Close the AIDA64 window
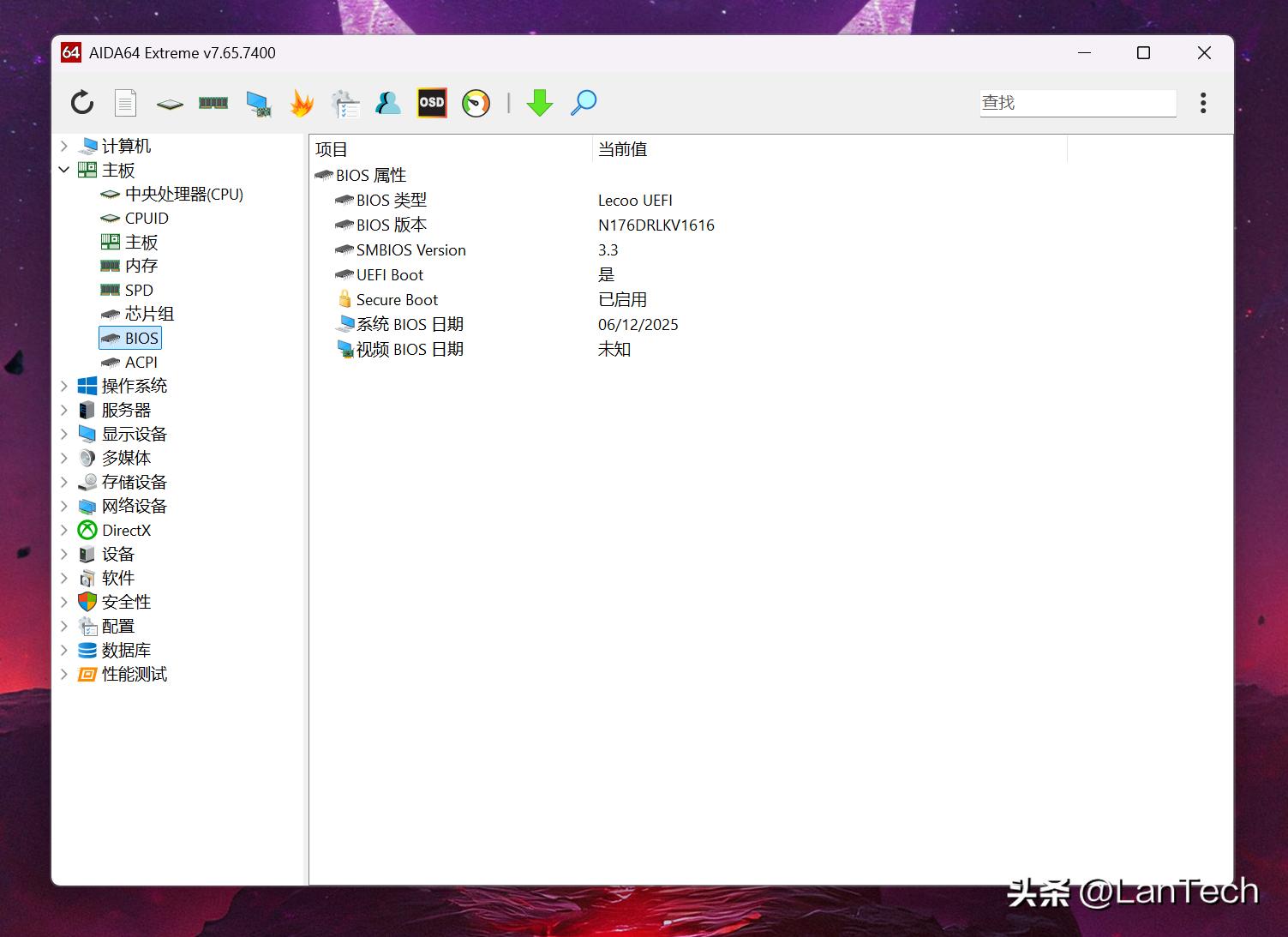This screenshot has height=937, width=1288. pos(1204,52)
